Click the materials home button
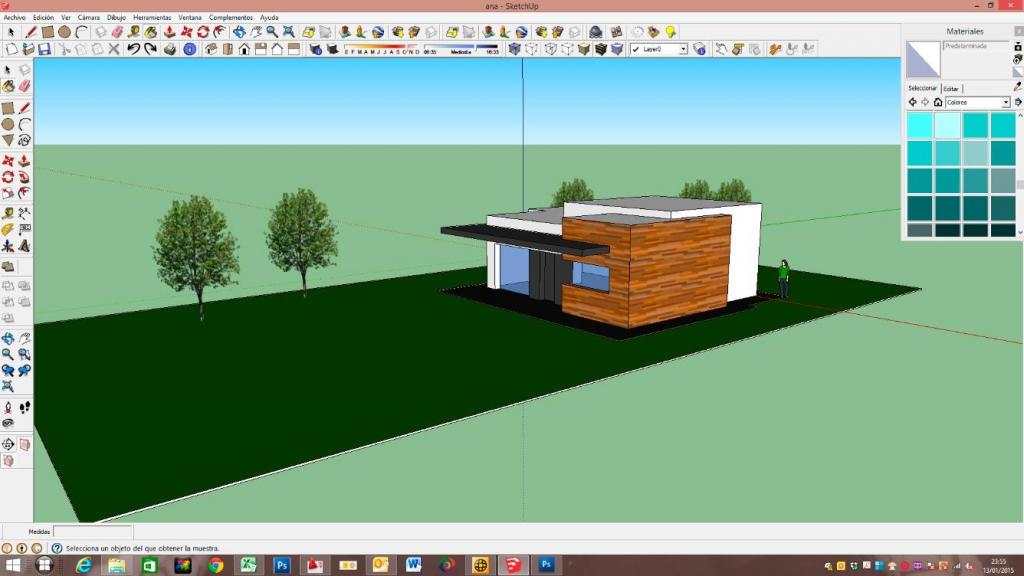Viewport: 1024px width, 576px height. coord(938,102)
